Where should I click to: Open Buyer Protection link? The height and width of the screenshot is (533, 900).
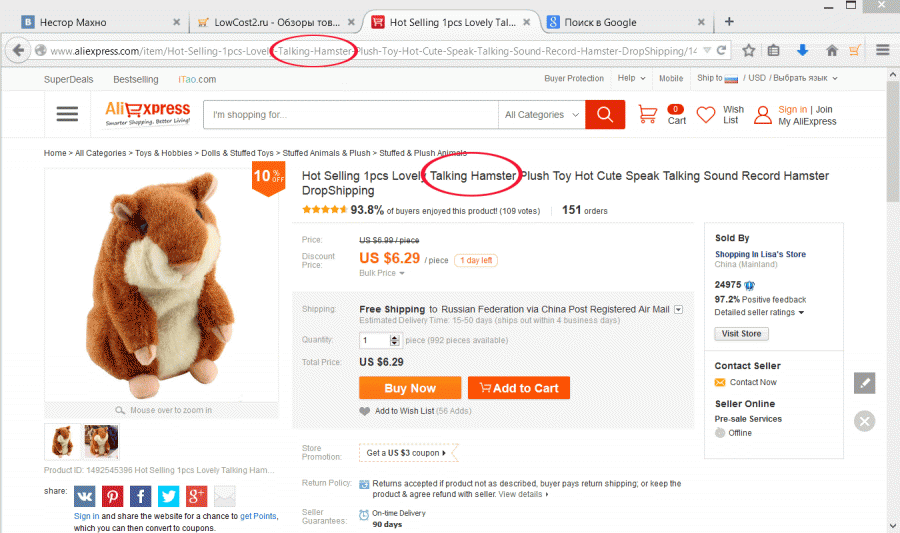pos(574,78)
